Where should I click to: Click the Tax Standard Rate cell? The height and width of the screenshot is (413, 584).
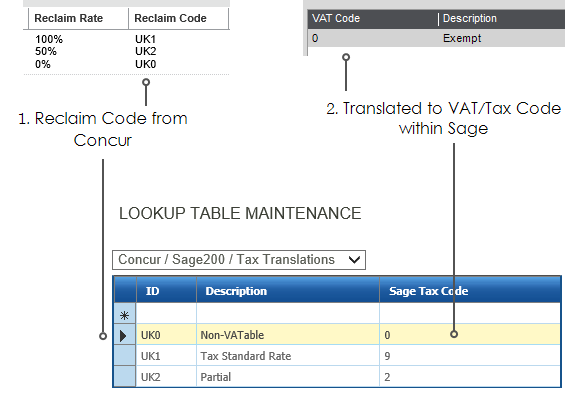click(288, 356)
